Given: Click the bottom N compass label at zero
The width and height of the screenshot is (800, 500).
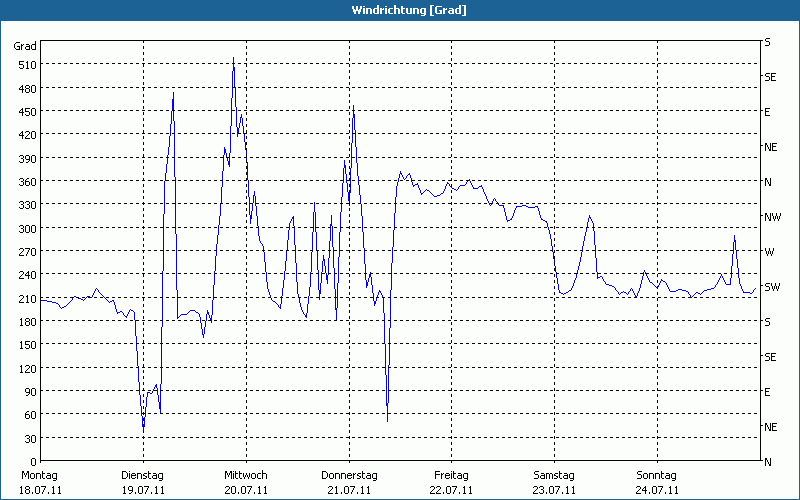Looking at the screenshot, I should 768,462.
